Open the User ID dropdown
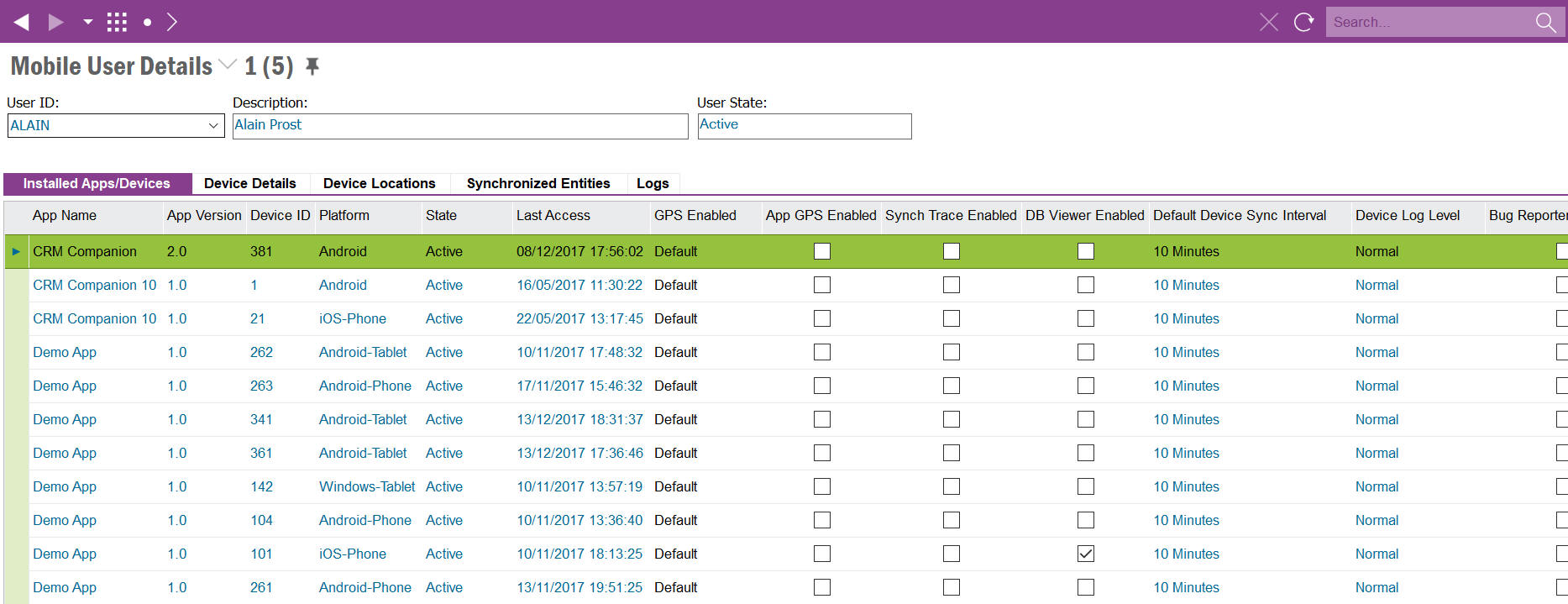The height and width of the screenshot is (604, 1568). click(213, 126)
